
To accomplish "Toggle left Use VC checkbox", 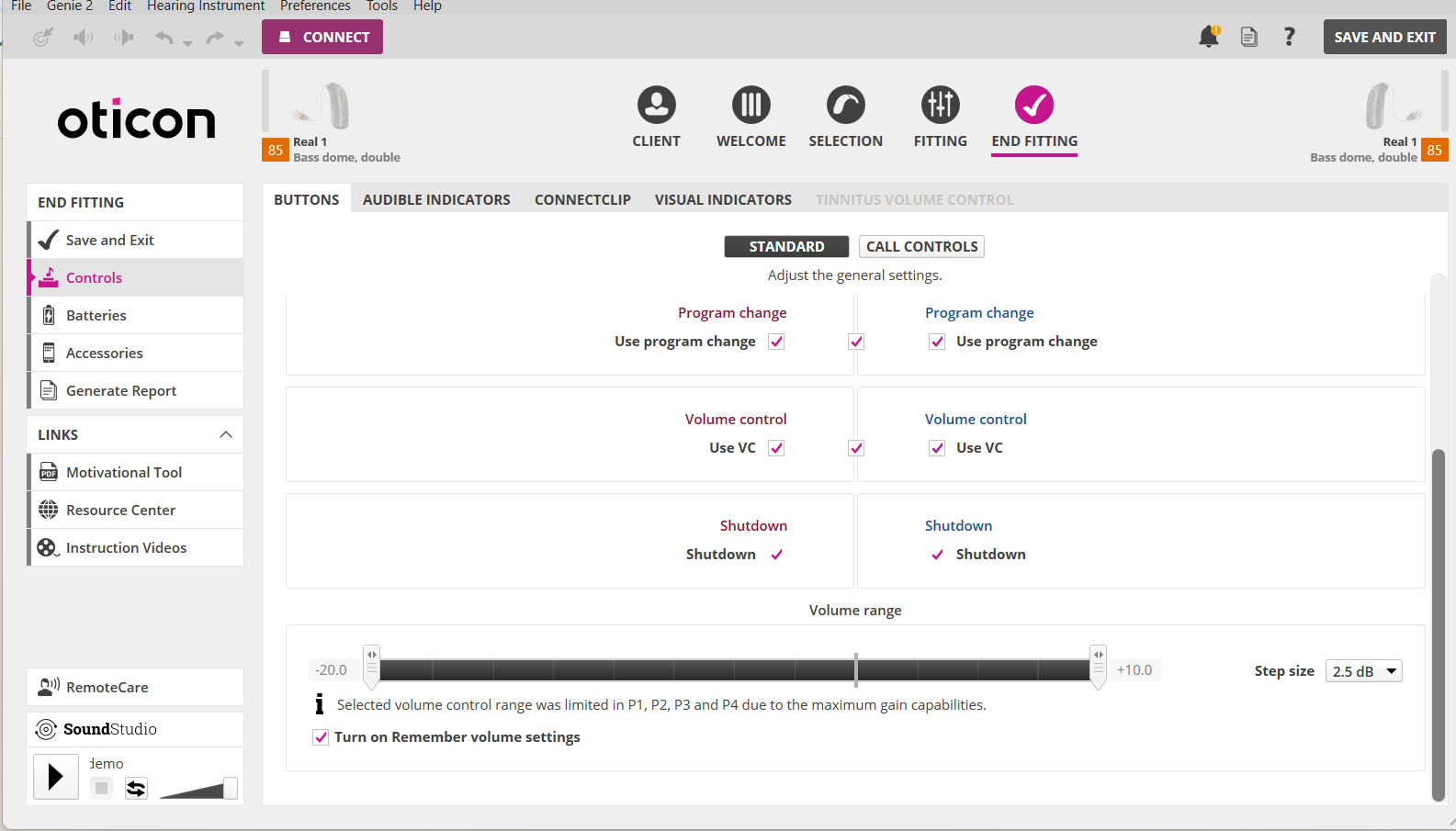I will (776, 448).
